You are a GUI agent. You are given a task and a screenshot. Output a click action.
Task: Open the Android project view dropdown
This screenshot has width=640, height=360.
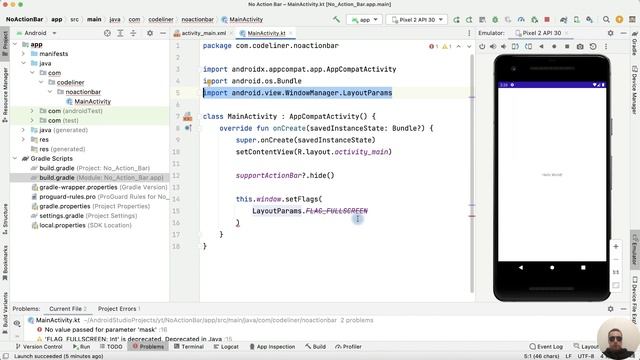(x=36, y=33)
